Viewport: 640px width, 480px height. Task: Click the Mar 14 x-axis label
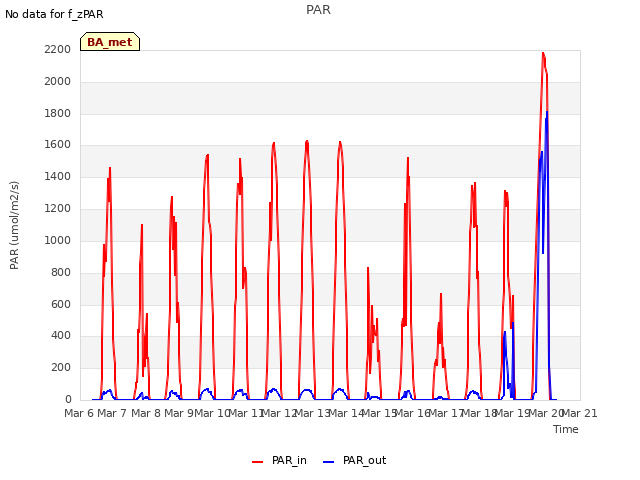point(346,413)
